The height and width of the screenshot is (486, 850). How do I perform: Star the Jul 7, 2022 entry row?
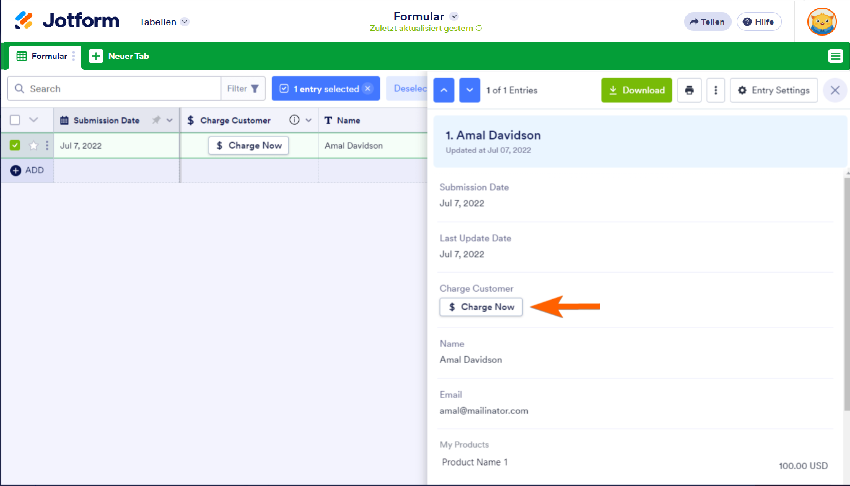coord(33,145)
